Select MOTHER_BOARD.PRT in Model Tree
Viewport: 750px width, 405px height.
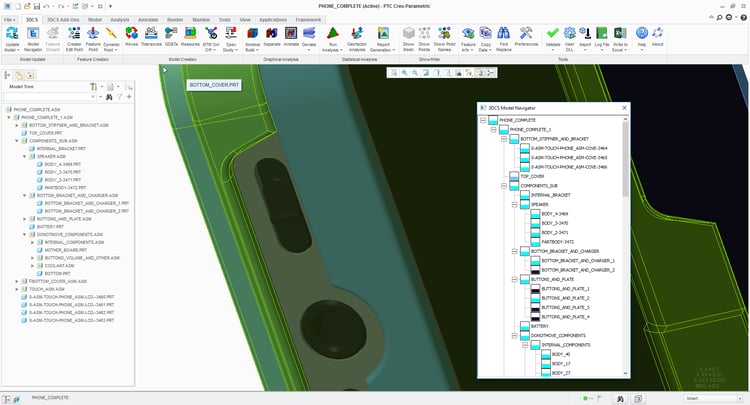coord(66,250)
